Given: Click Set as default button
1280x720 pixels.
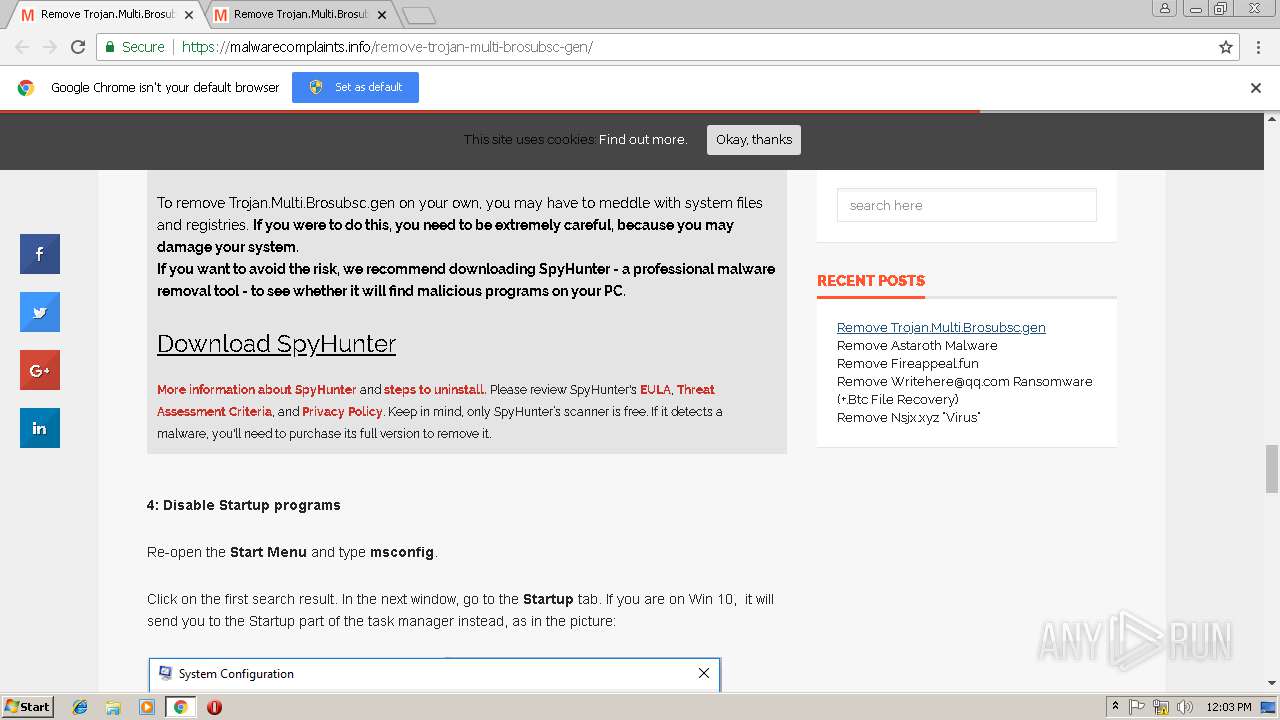Looking at the screenshot, I should pyautogui.click(x=355, y=87).
